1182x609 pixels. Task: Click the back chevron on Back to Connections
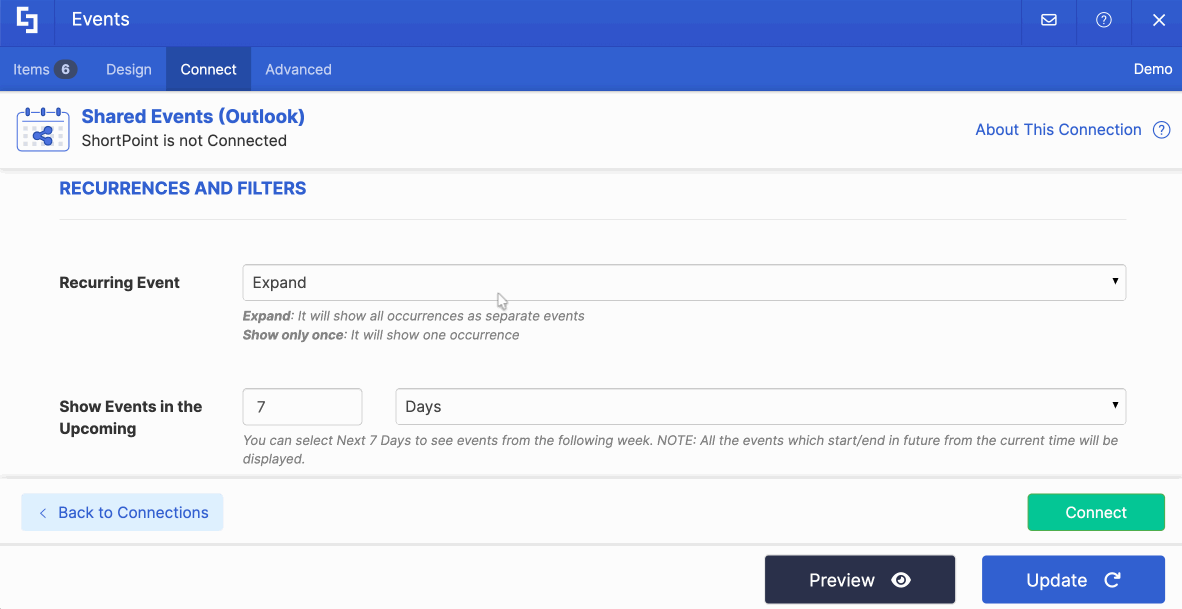tap(41, 512)
